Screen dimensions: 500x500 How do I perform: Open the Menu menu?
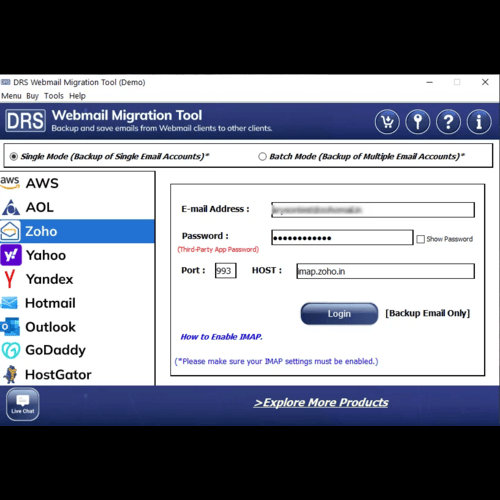pyautogui.click(x=11, y=96)
